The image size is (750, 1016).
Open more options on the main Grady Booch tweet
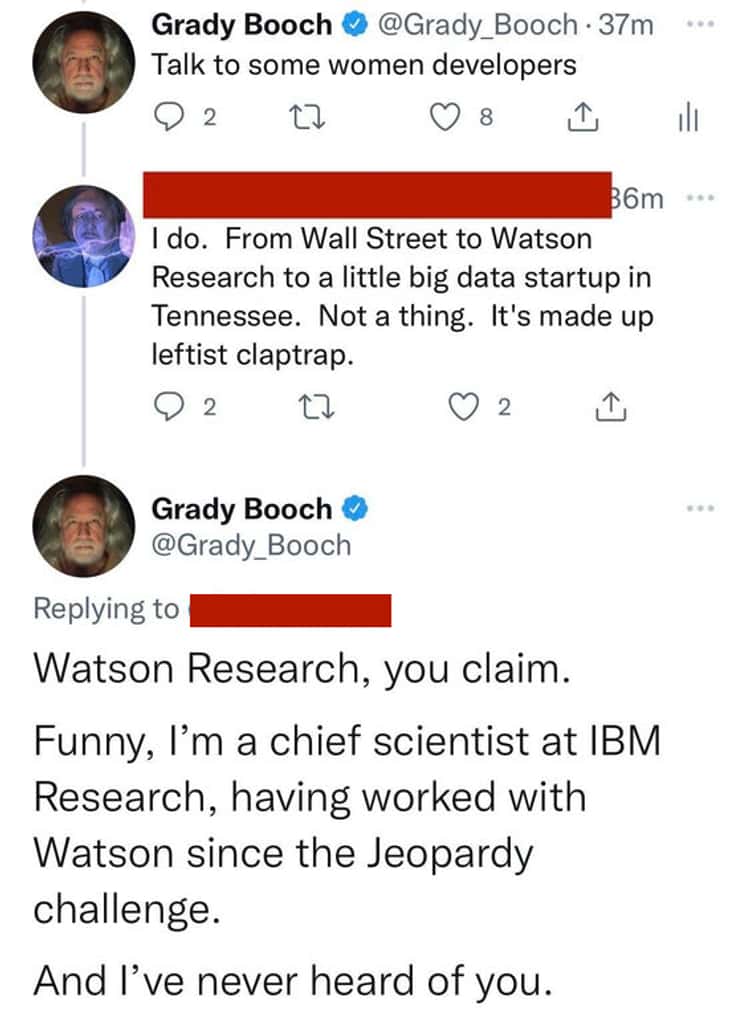coord(700,509)
